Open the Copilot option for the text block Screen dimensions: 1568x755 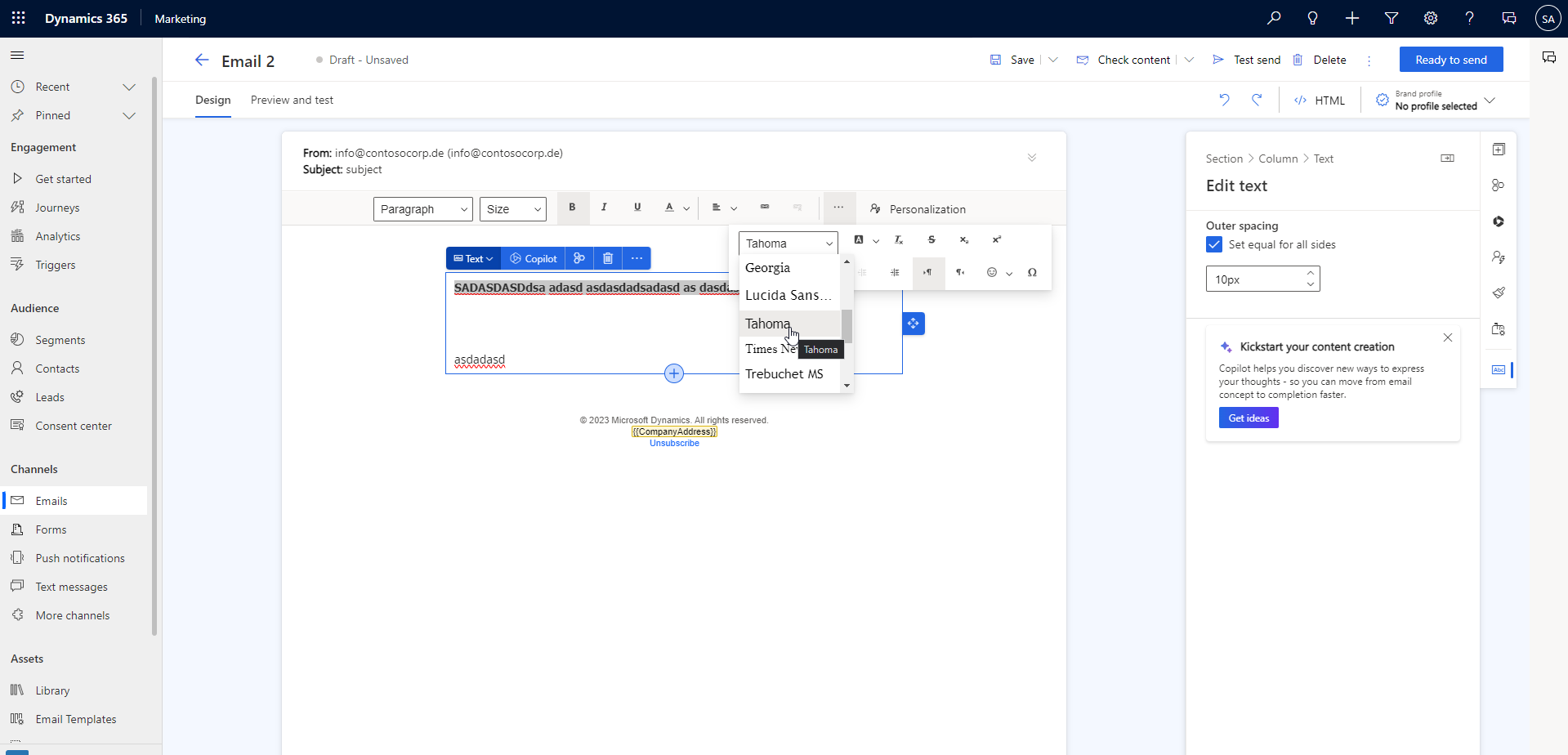[534, 258]
